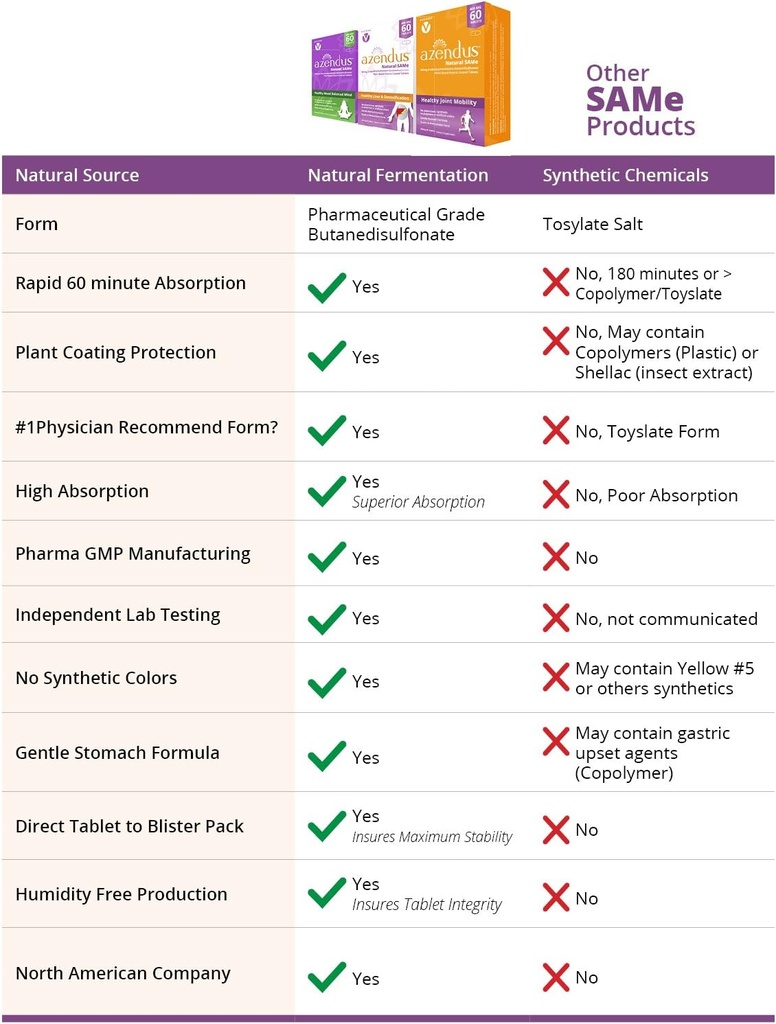Click green checkmark in Plant Coating Protection row
This screenshot has width=776, height=1024.
[327, 356]
